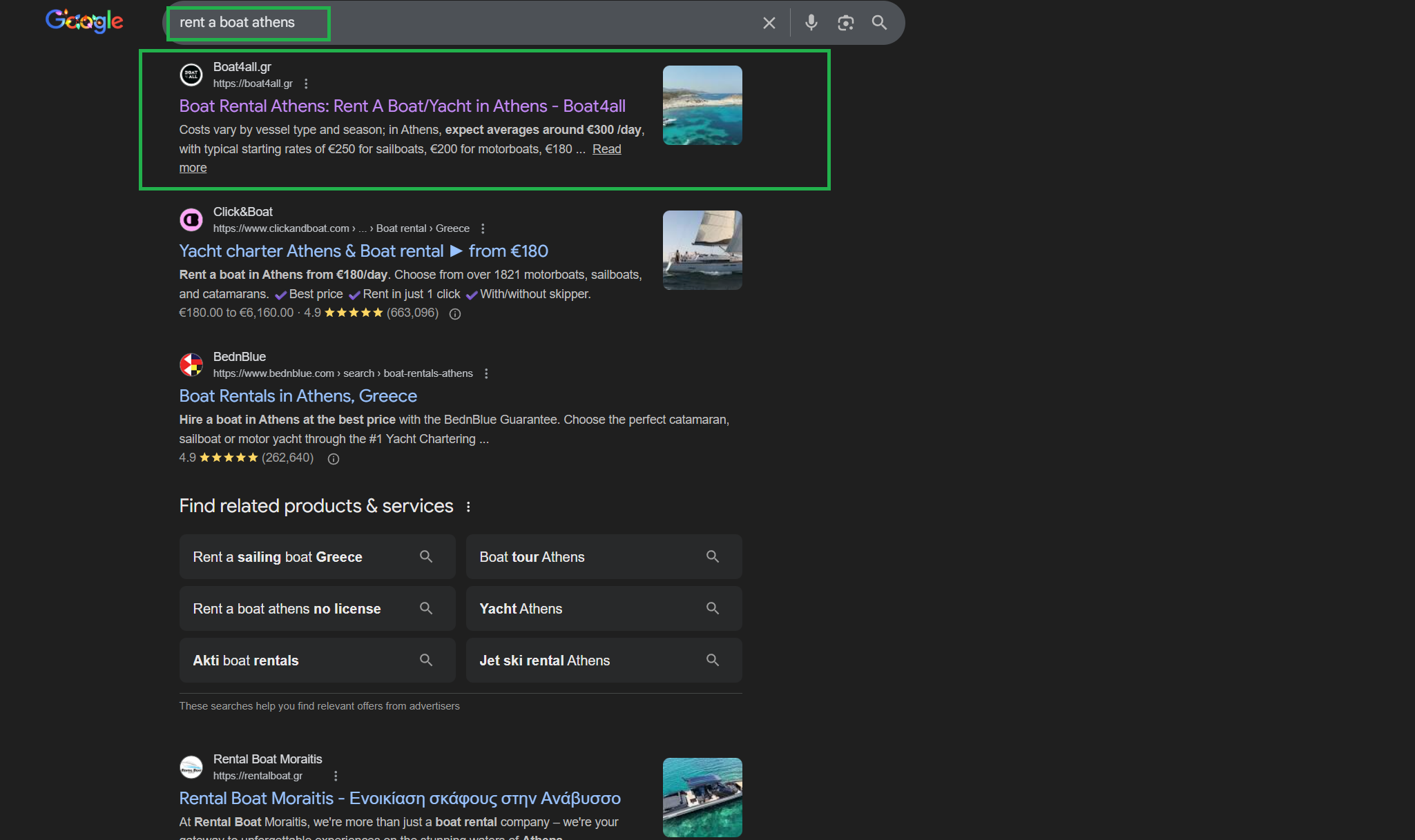Click the Click&Boat star rating
The image size is (1415, 840).
coord(354,312)
